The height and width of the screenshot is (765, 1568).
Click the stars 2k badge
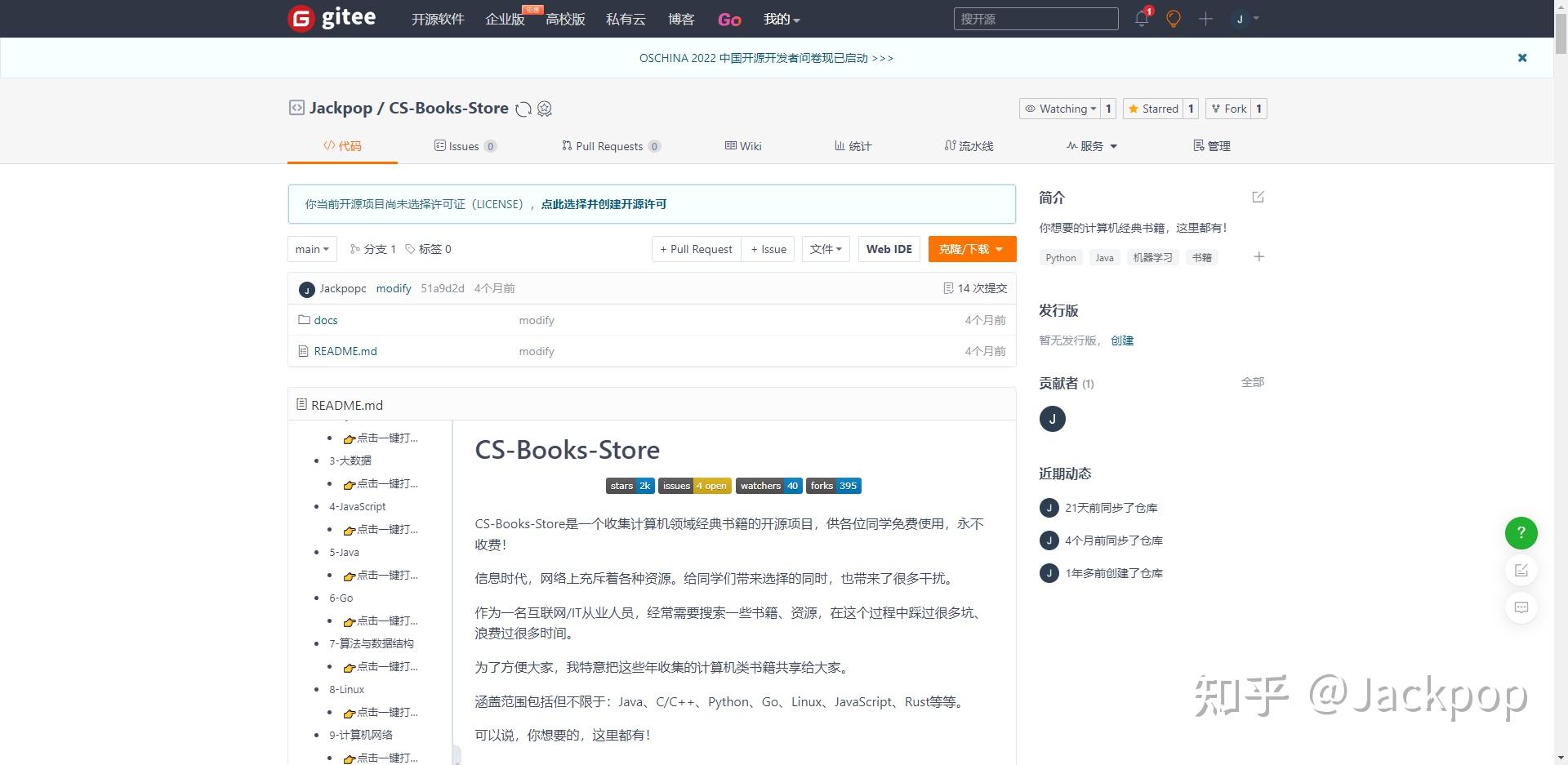pyautogui.click(x=630, y=486)
